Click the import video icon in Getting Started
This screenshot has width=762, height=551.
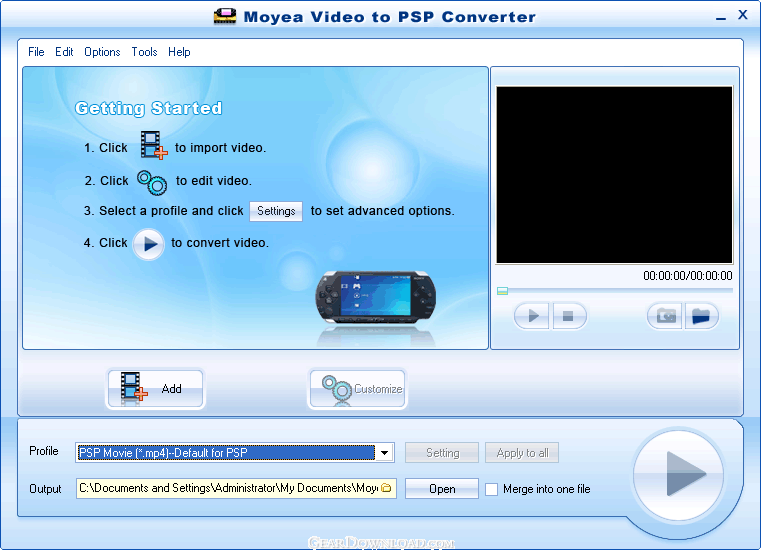pyautogui.click(x=153, y=147)
